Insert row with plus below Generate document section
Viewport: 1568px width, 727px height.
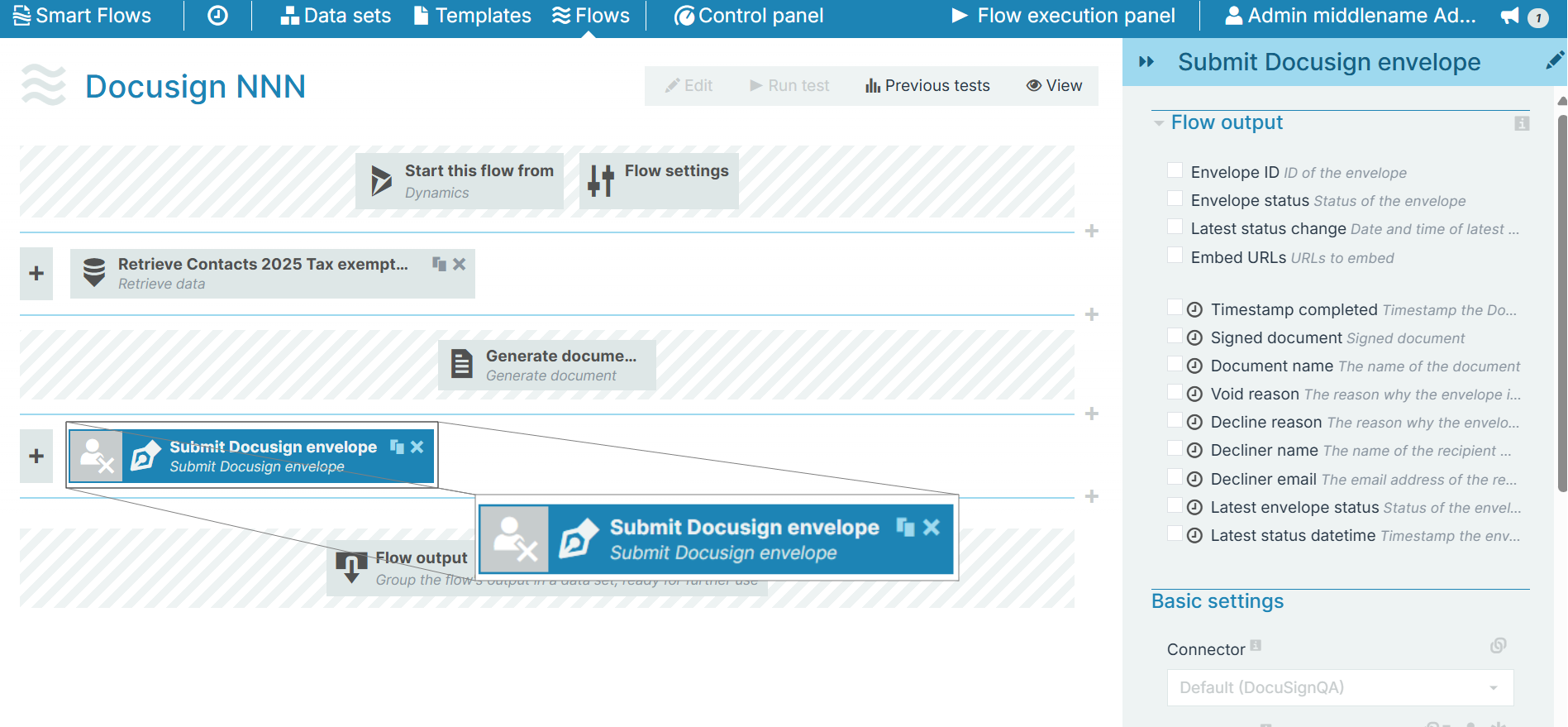point(1092,414)
